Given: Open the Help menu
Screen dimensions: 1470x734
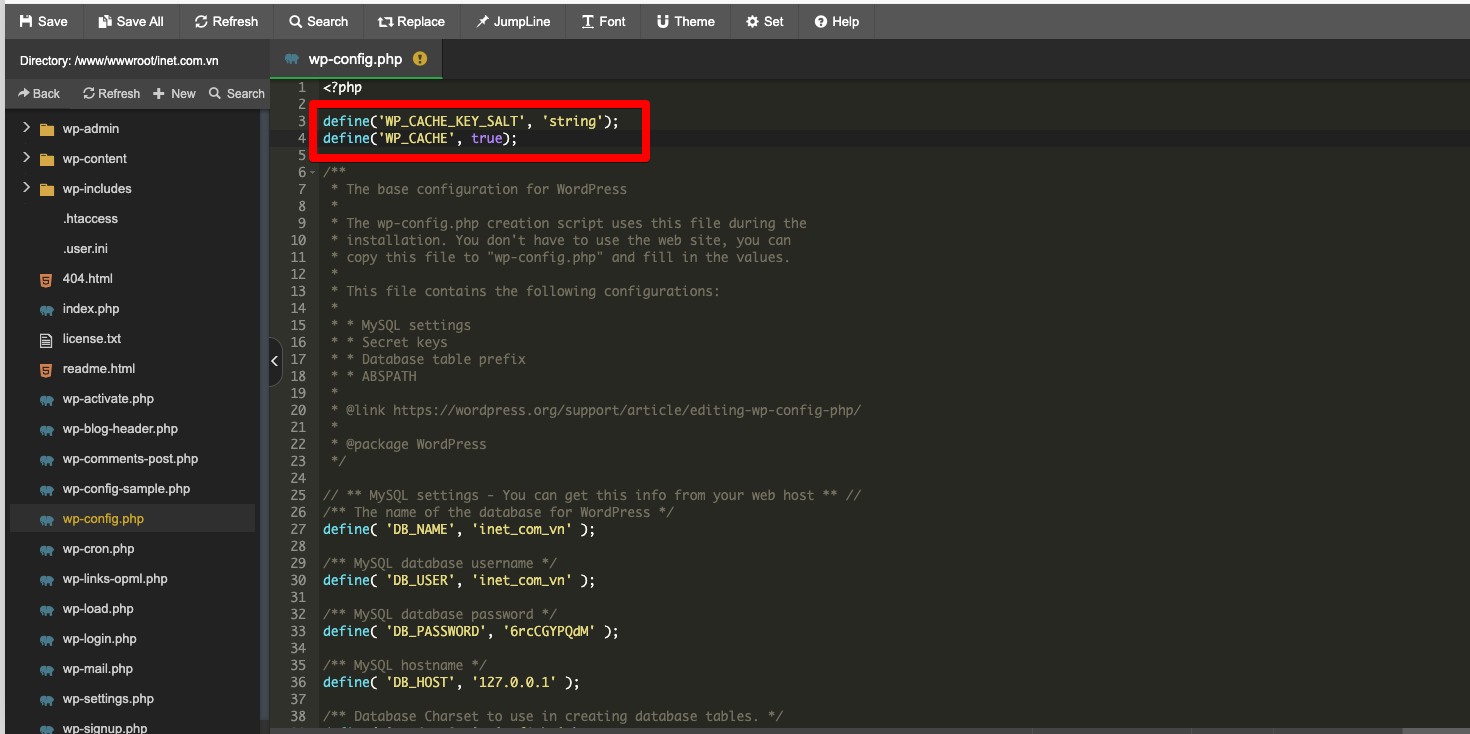Looking at the screenshot, I should [x=837, y=21].
